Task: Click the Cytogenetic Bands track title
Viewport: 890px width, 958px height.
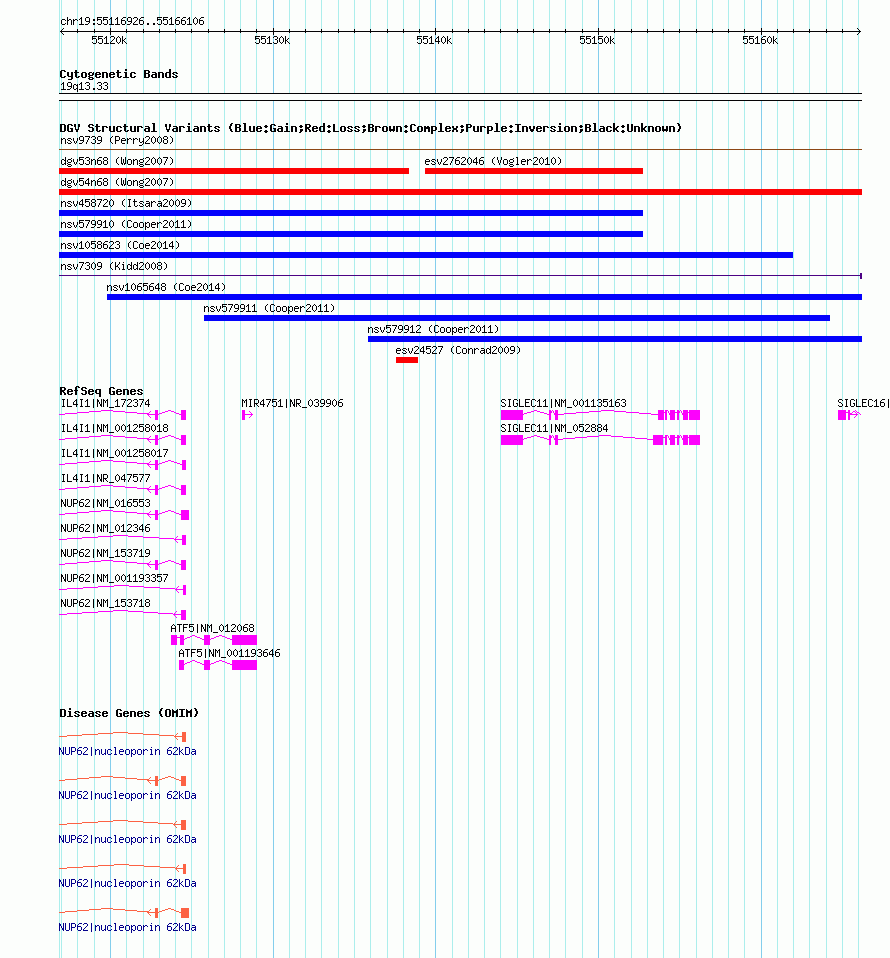Action: click(x=119, y=74)
